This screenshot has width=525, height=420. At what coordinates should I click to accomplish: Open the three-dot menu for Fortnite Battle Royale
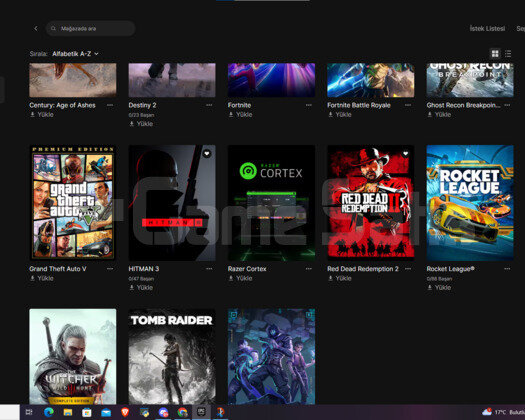click(408, 105)
